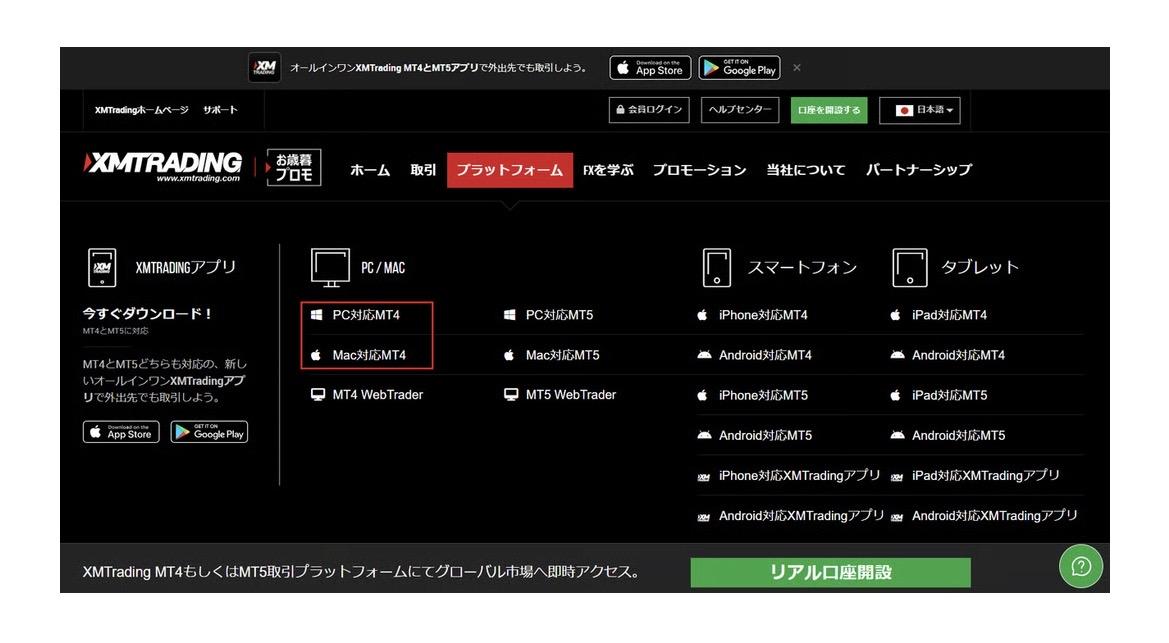Close the top app promotion banner
This screenshot has height=643, width=1169.
(797, 68)
